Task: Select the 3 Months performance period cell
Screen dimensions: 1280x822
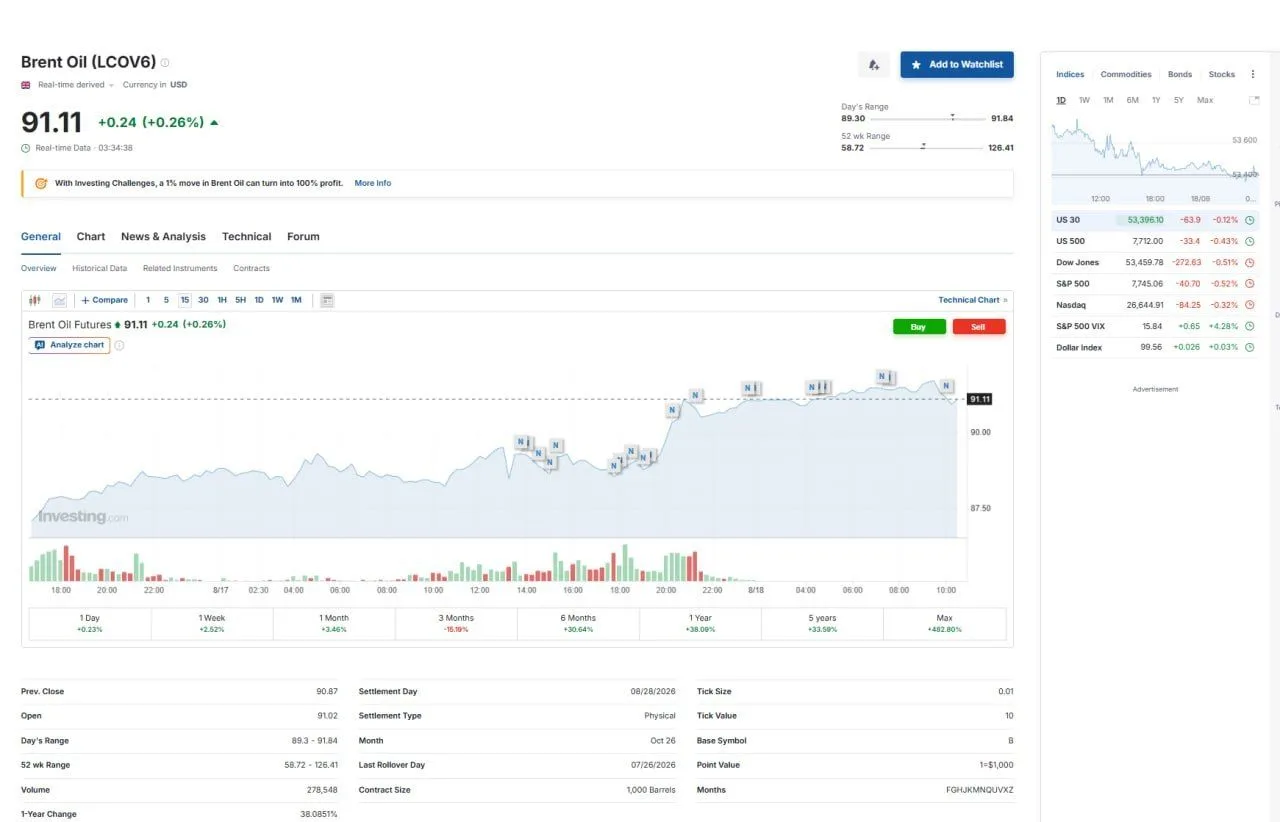Action: [x=456, y=624]
